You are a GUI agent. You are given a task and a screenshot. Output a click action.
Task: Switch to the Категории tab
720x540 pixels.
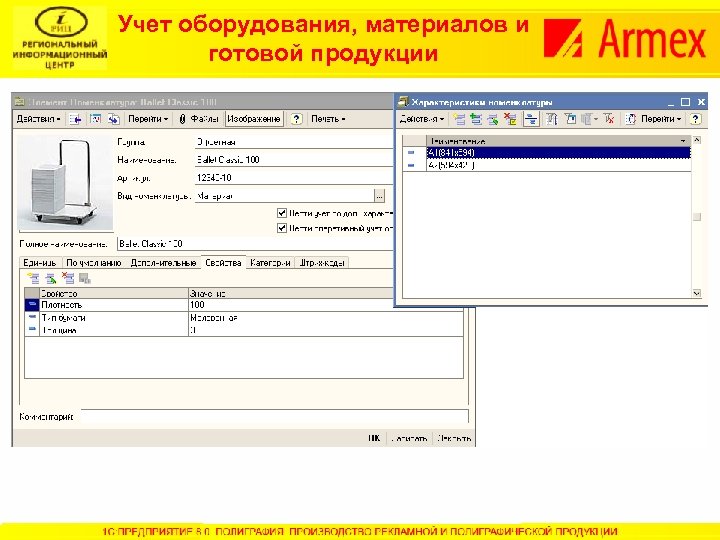point(270,263)
